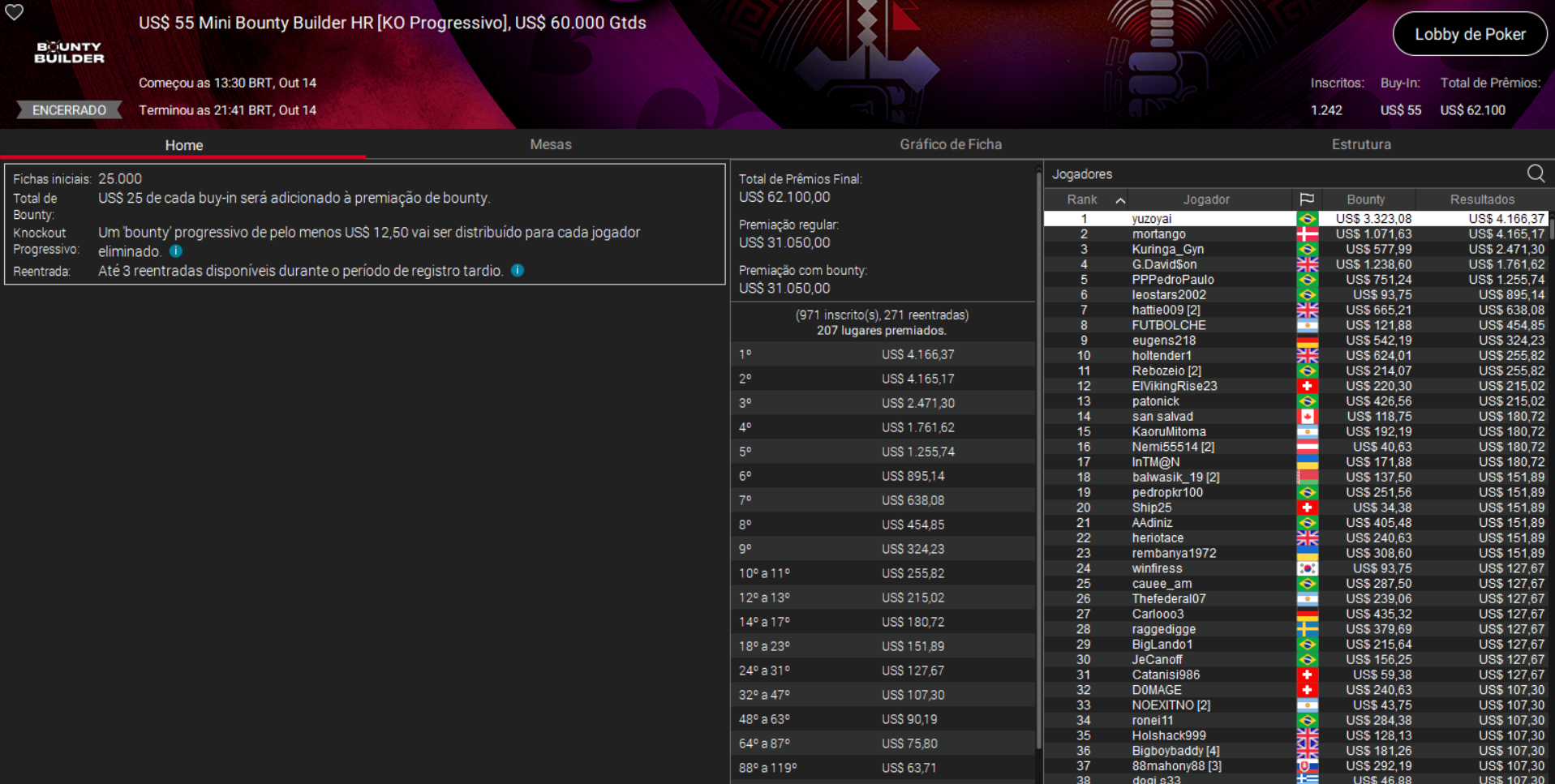Click winfiress's South Korea flag
The image size is (1555, 784).
pyautogui.click(x=1307, y=568)
